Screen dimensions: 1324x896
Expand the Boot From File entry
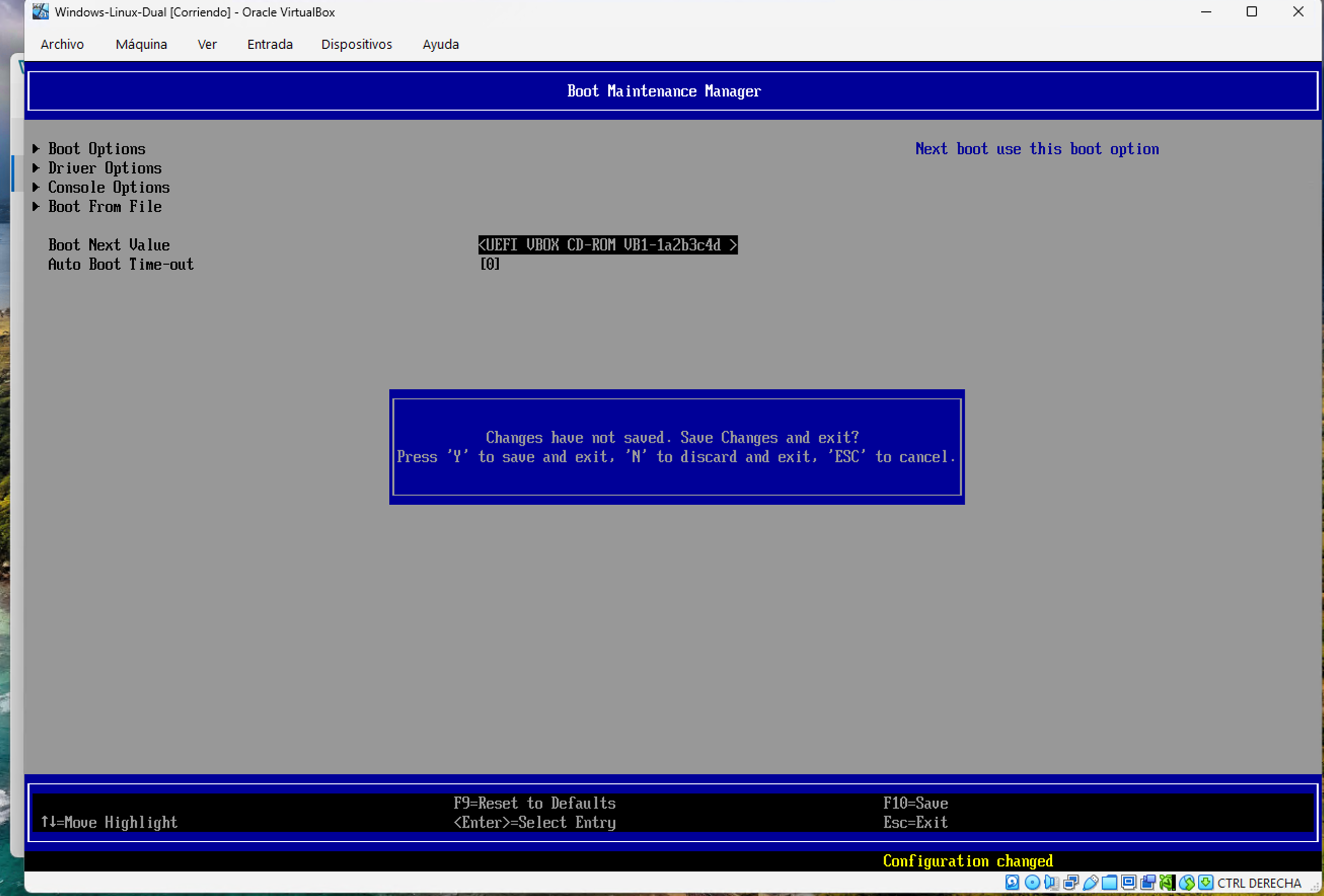click(x=97, y=207)
